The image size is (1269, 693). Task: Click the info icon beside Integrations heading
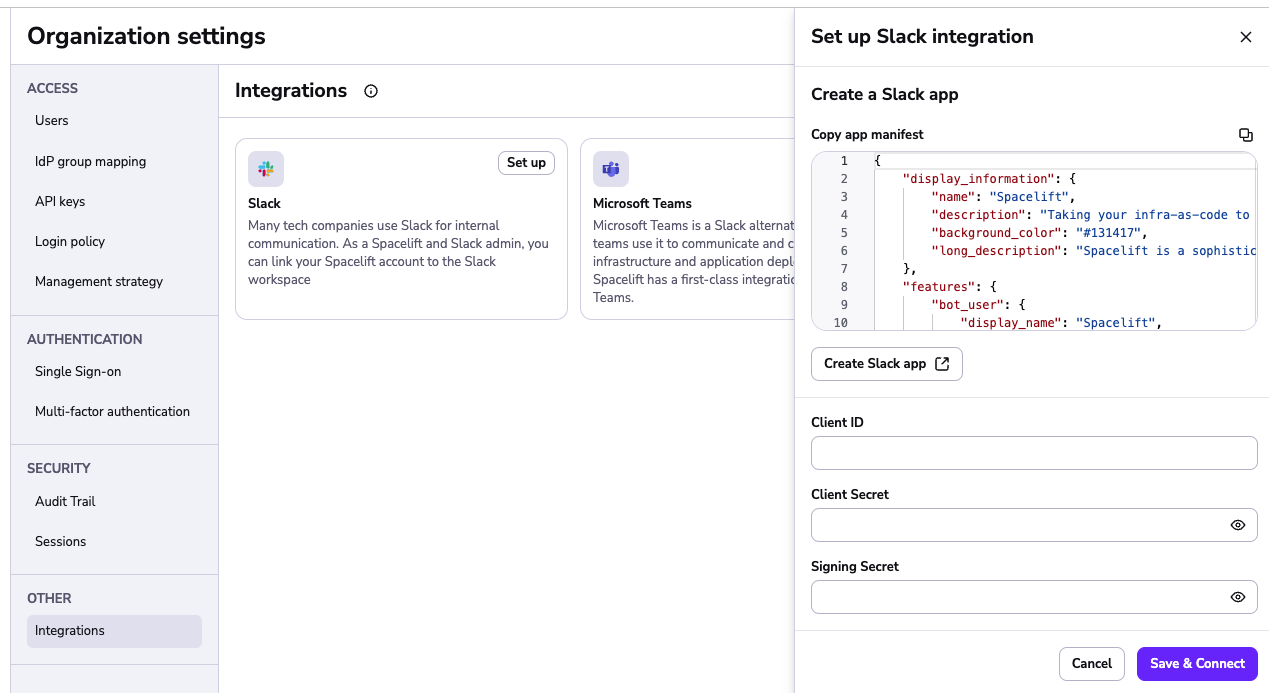click(x=370, y=90)
